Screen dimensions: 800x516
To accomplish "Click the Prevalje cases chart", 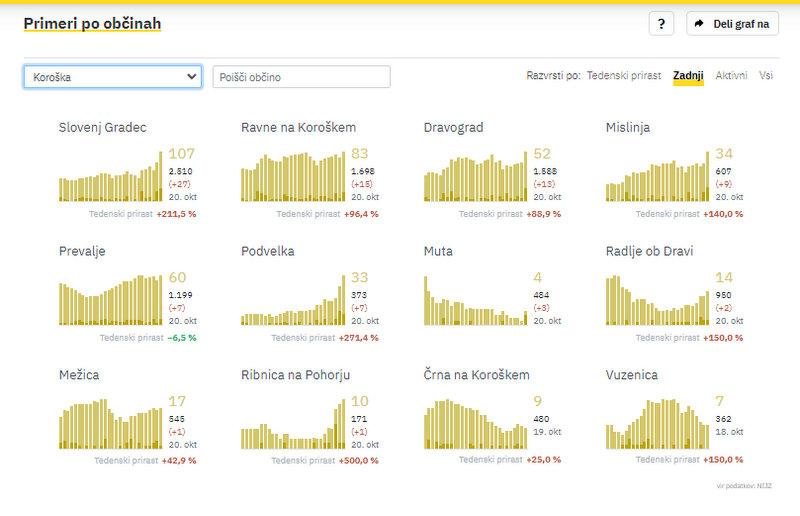I will 110,300.
